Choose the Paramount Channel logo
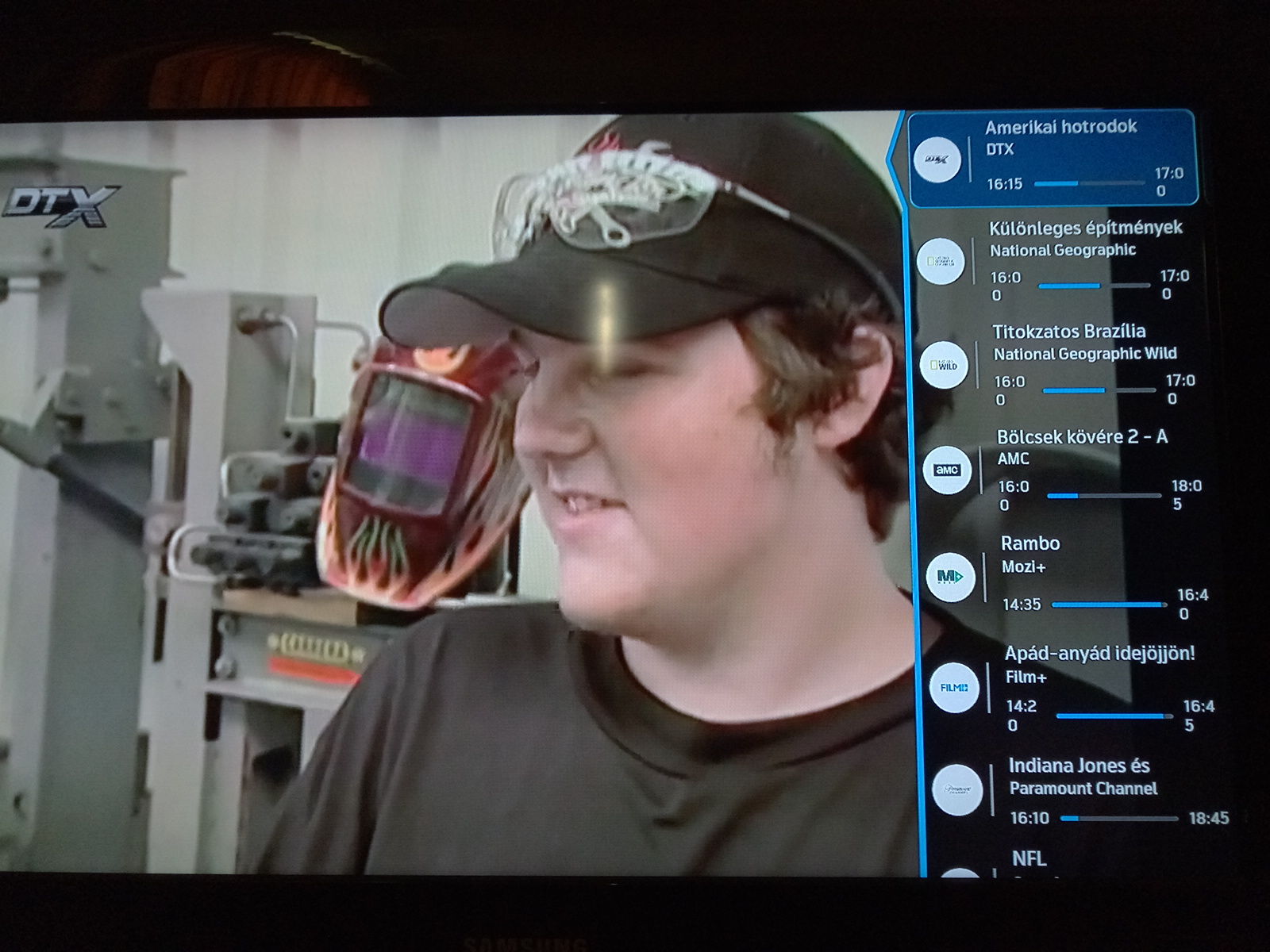This screenshot has height=952, width=1270. click(x=957, y=789)
